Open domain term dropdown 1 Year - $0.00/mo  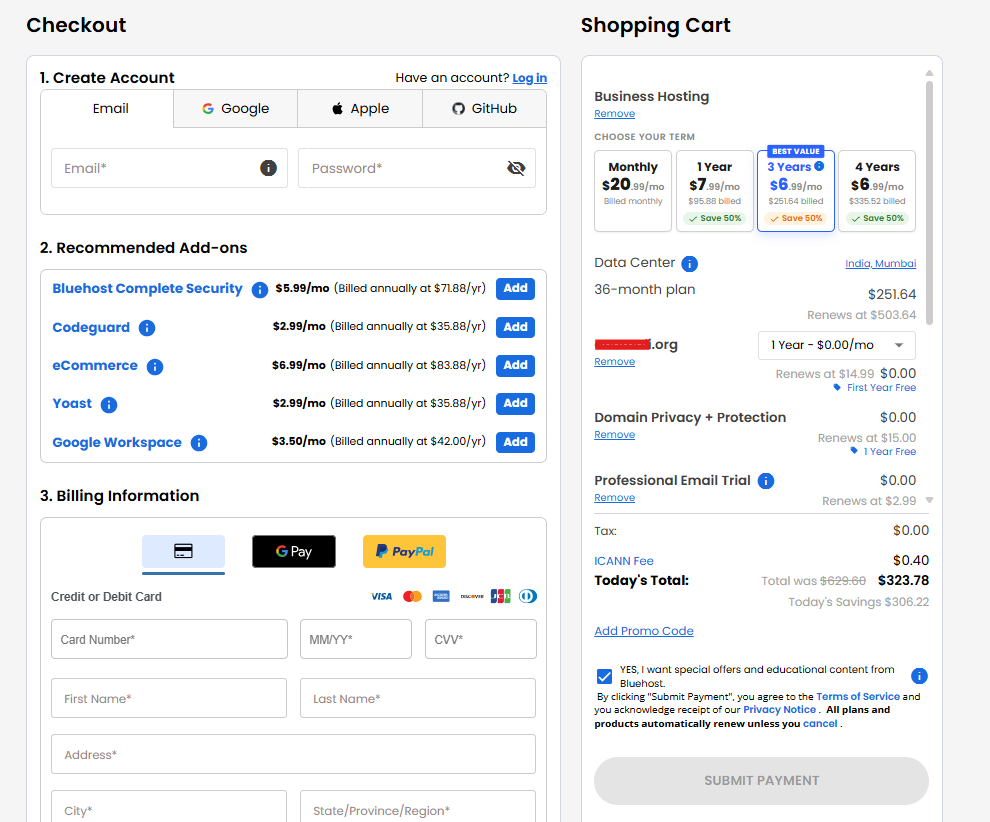(x=837, y=345)
